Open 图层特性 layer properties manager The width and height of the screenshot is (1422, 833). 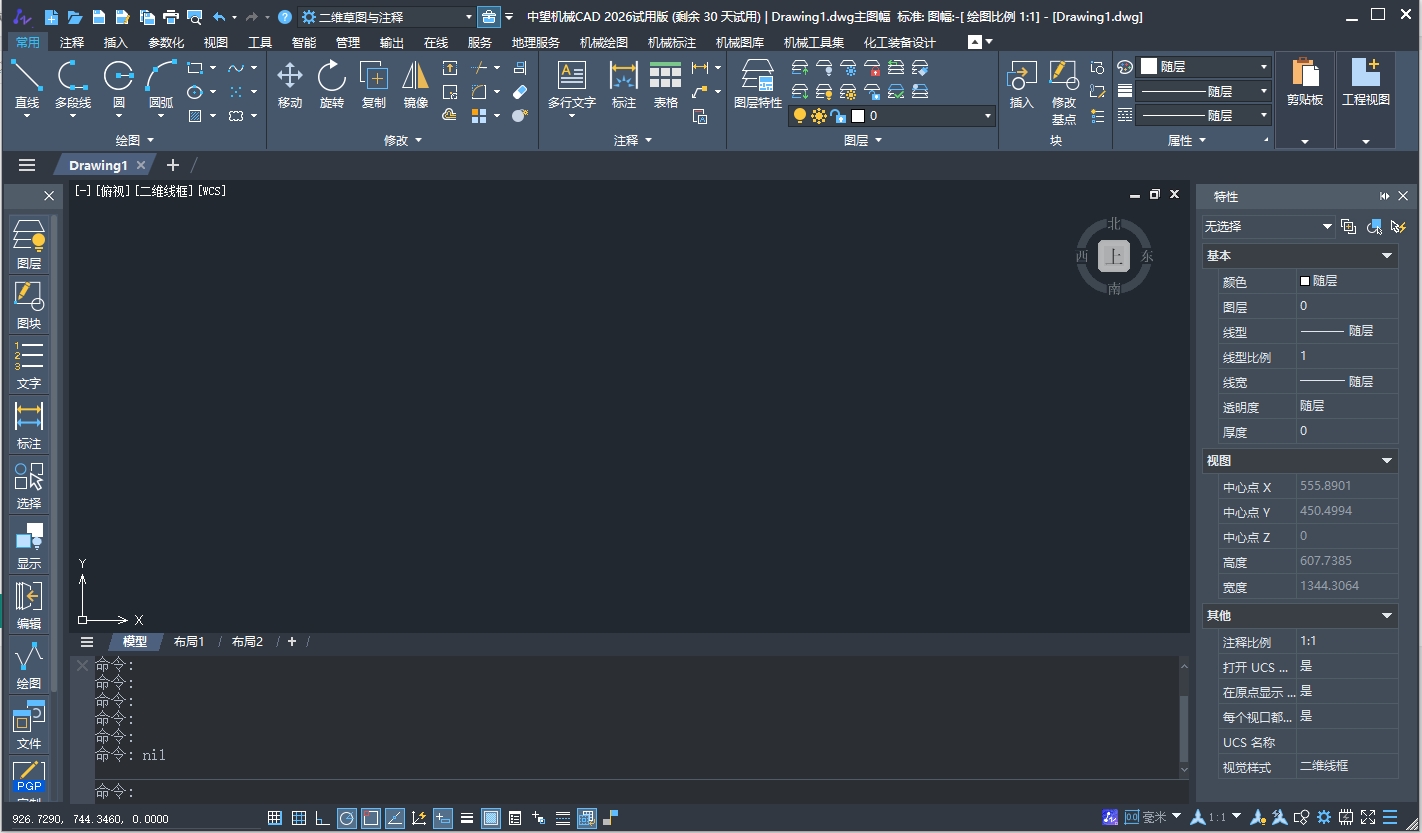pos(758,84)
